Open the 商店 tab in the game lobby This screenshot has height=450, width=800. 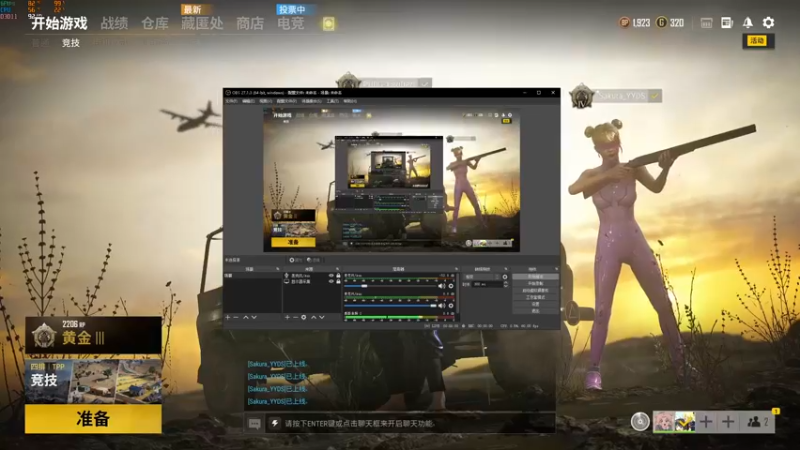(250, 23)
